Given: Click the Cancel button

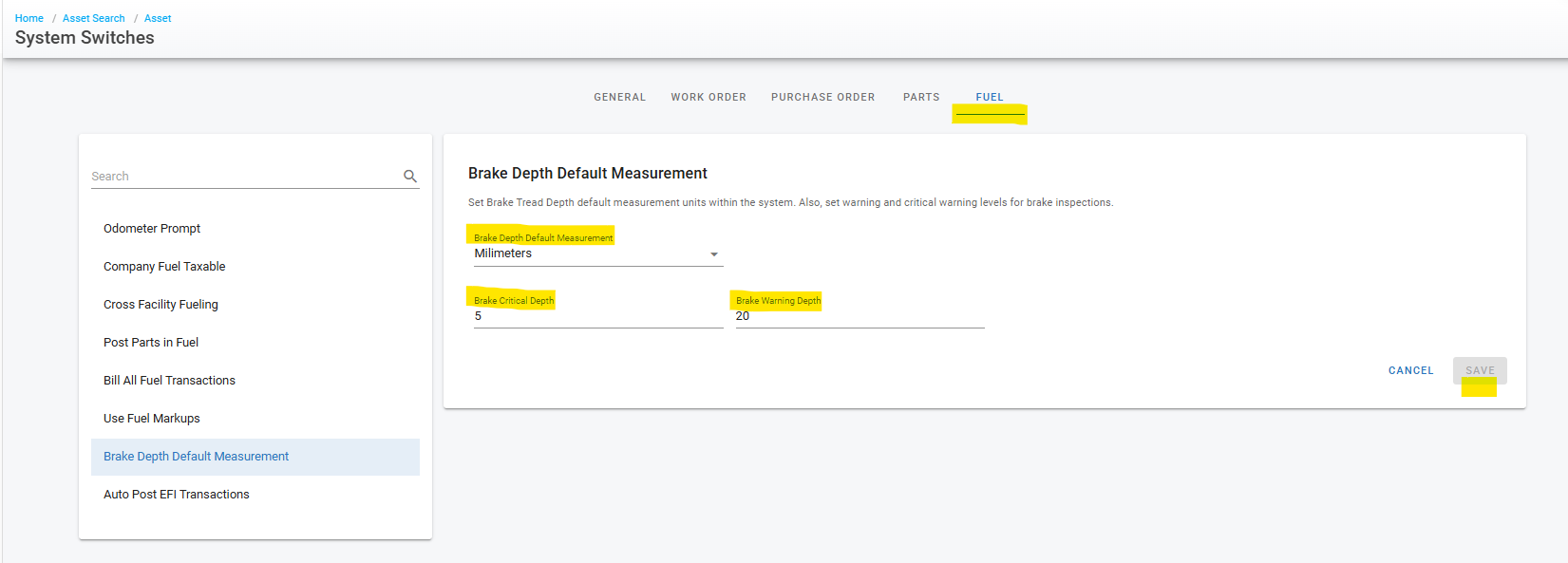Looking at the screenshot, I should (1410, 370).
